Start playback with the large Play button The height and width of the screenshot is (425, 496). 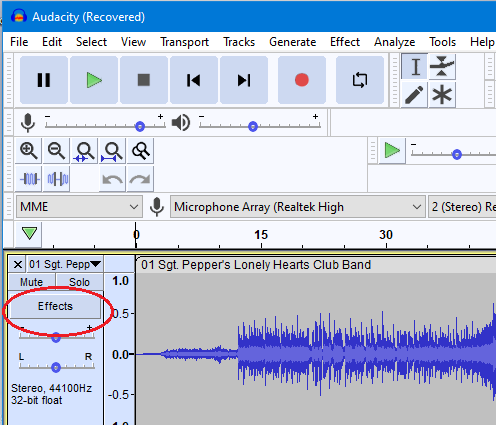point(94,80)
